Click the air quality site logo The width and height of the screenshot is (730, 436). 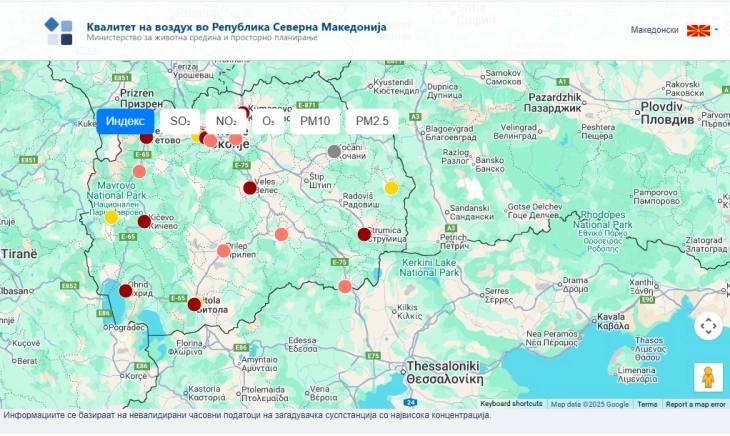(59, 31)
